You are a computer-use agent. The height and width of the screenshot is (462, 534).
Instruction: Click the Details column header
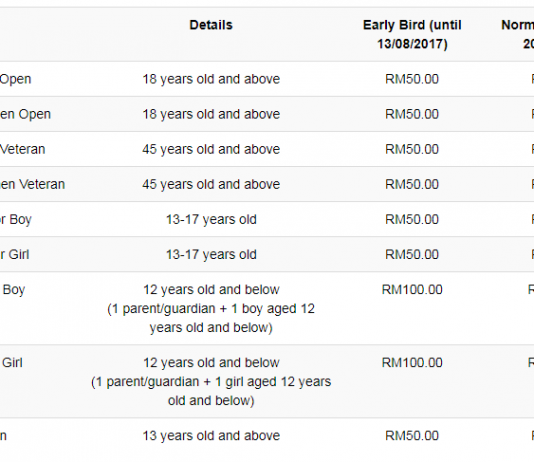211,25
